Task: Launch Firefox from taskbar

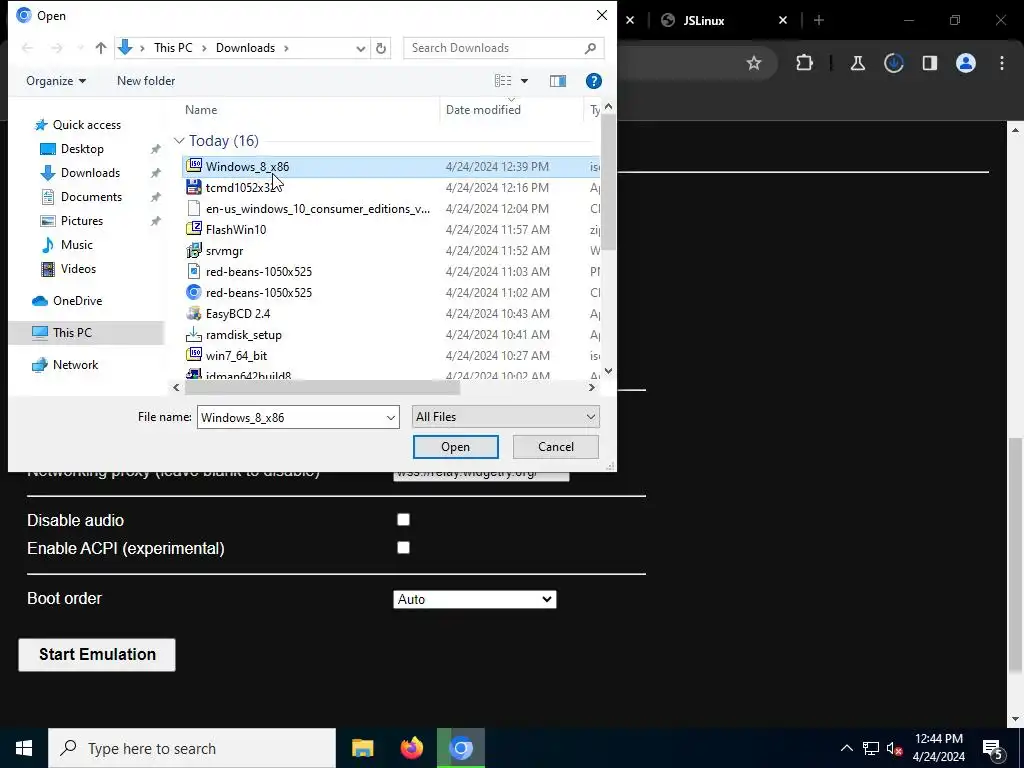Action: pyautogui.click(x=411, y=748)
